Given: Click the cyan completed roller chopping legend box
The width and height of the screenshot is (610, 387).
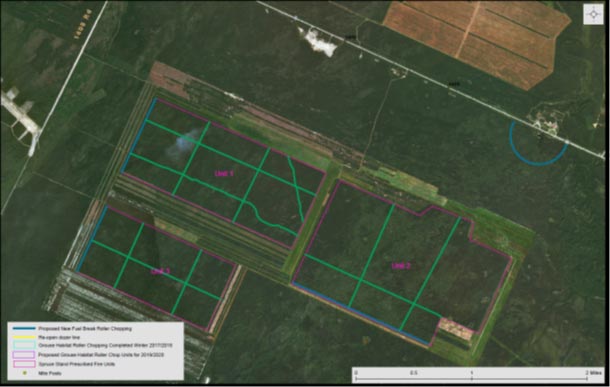Looking at the screenshot, I should point(24,345).
